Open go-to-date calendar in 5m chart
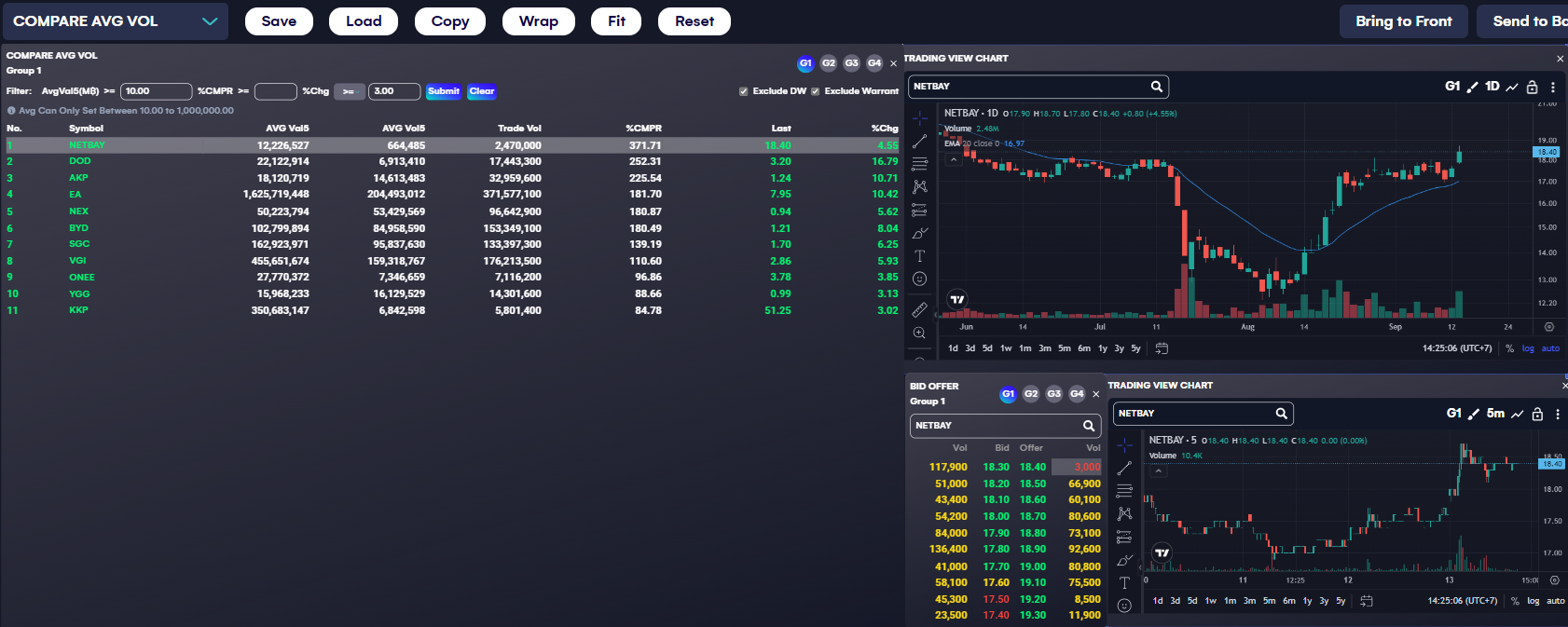Viewport: 1568px width, 627px height. [x=1367, y=601]
